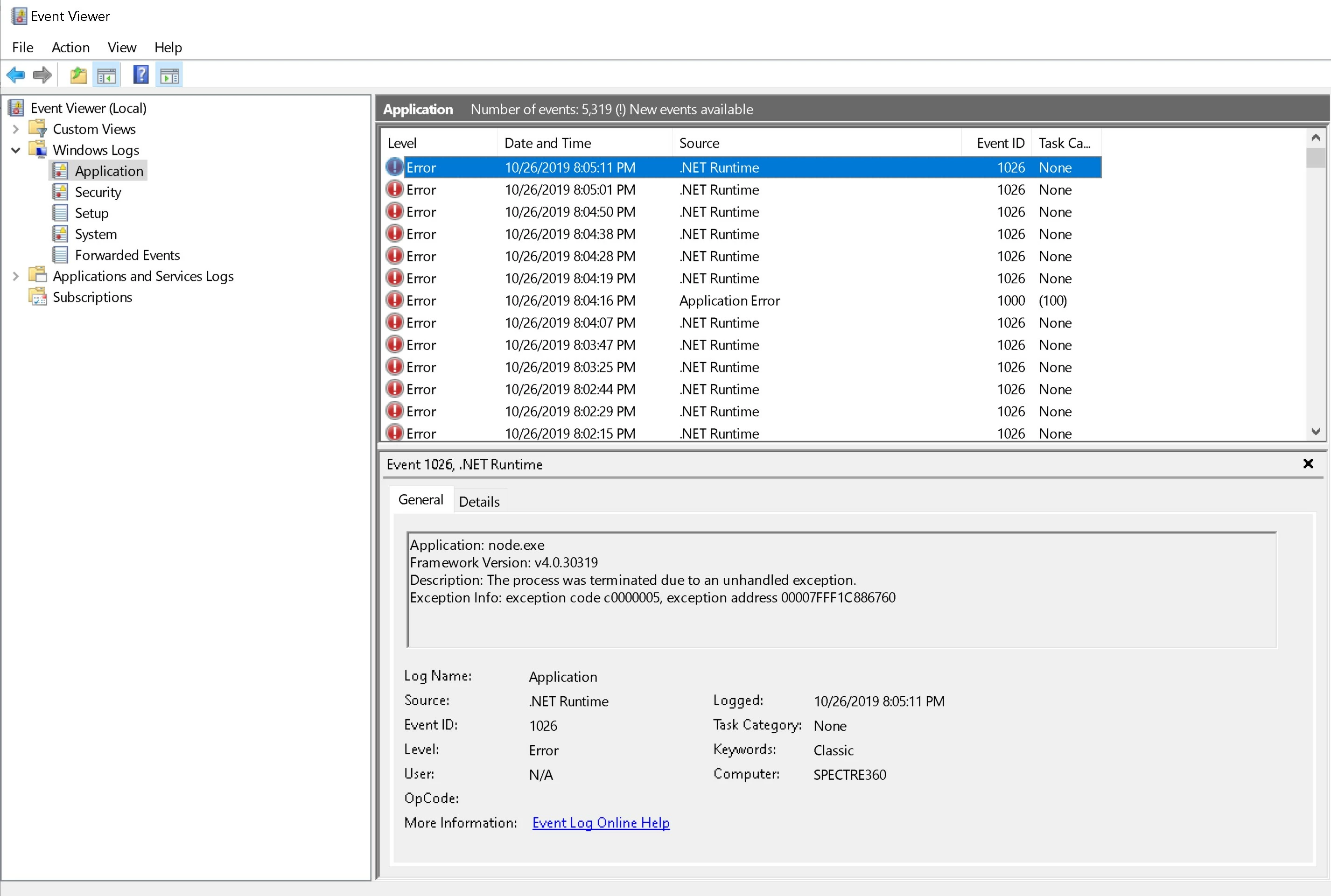The height and width of the screenshot is (896, 1331).
Task: Close the event preview pane
Action: (1308, 463)
